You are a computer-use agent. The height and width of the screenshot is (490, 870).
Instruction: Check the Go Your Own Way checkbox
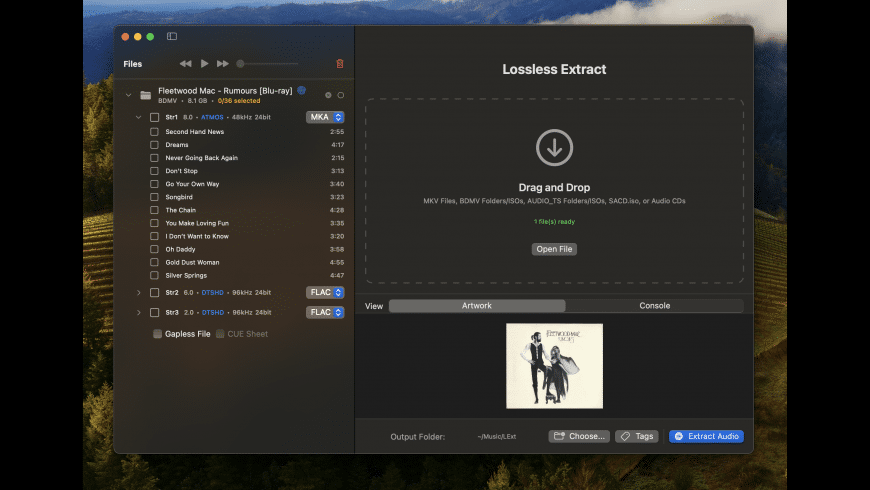(154, 184)
